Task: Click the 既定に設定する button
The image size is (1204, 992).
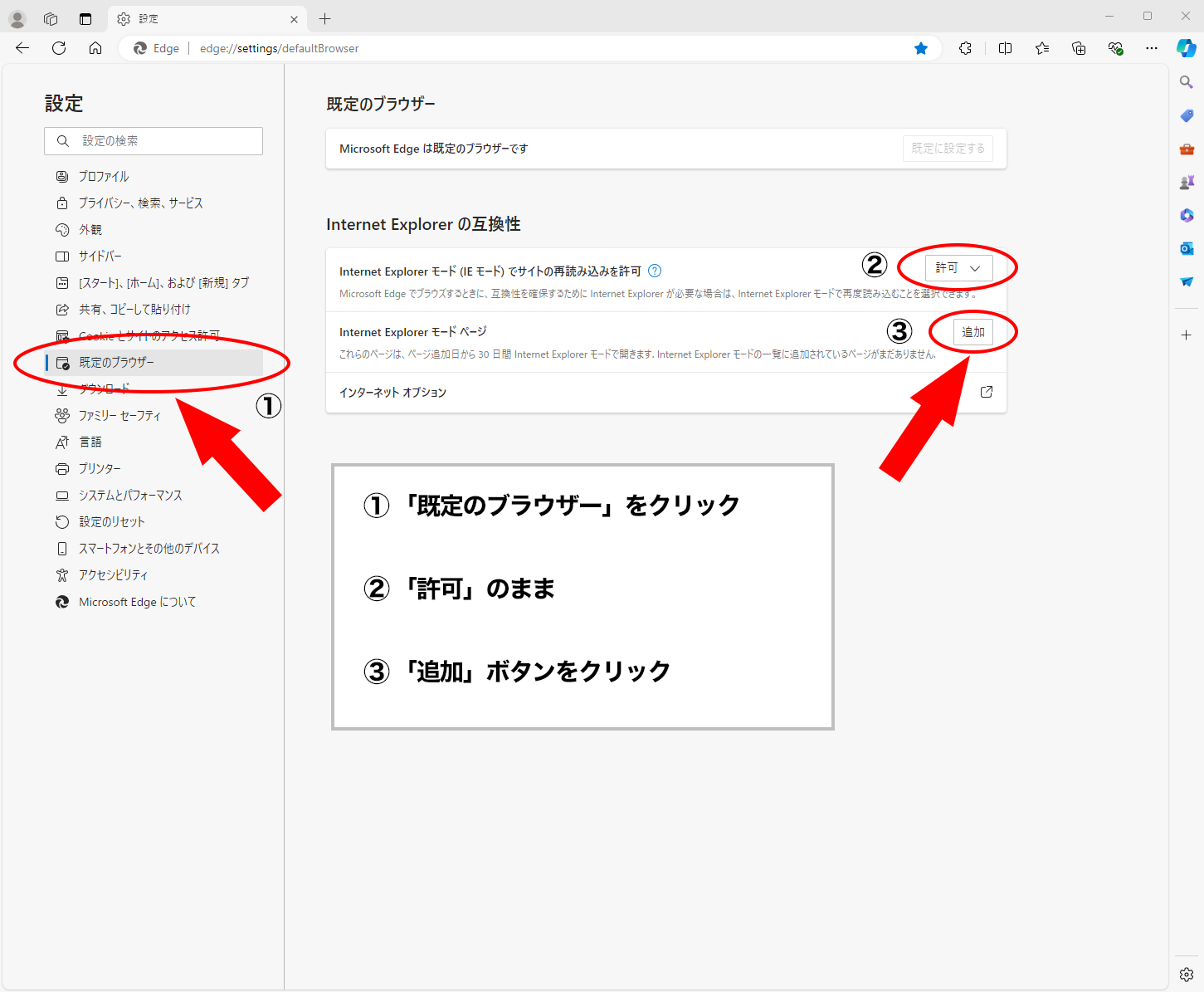Action: (x=948, y=149)
